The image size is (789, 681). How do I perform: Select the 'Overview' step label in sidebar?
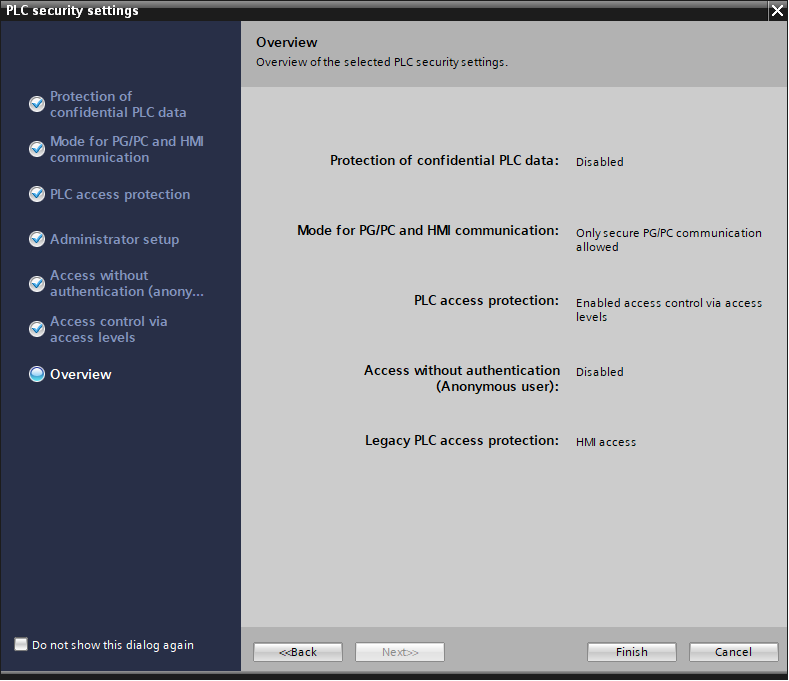(81, 374)
